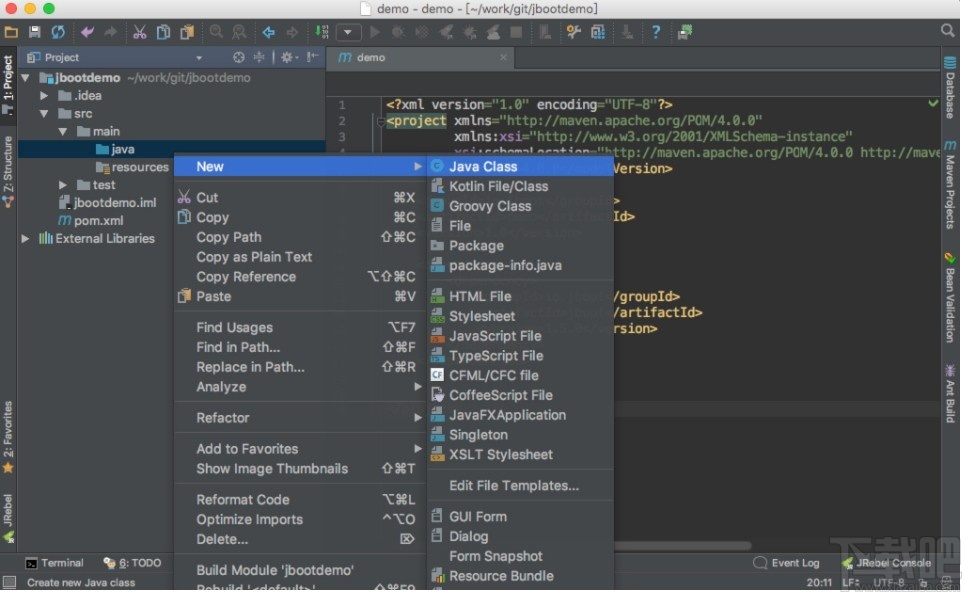Select Java Class from New submenu
This screenshot has height=592, width=964.
point(482,166)
